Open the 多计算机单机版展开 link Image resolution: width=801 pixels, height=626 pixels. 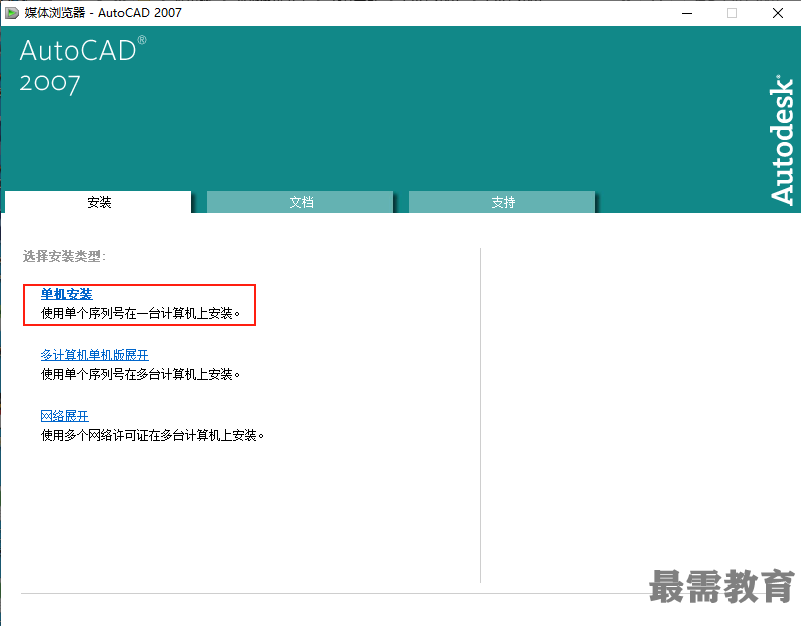pos(95,355)
